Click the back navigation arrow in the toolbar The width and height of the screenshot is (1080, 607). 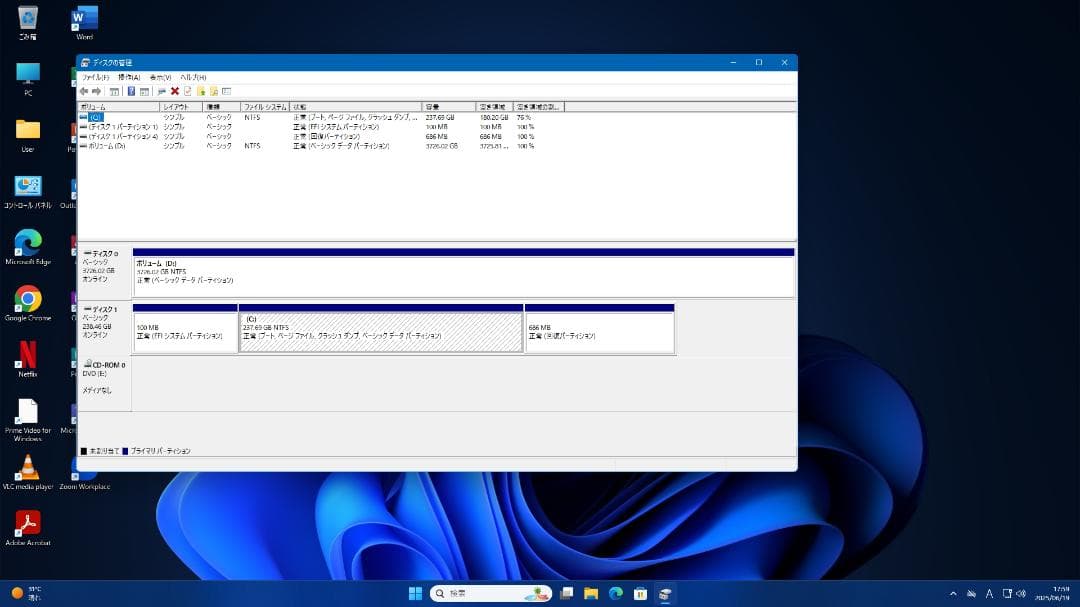point(85,91)
